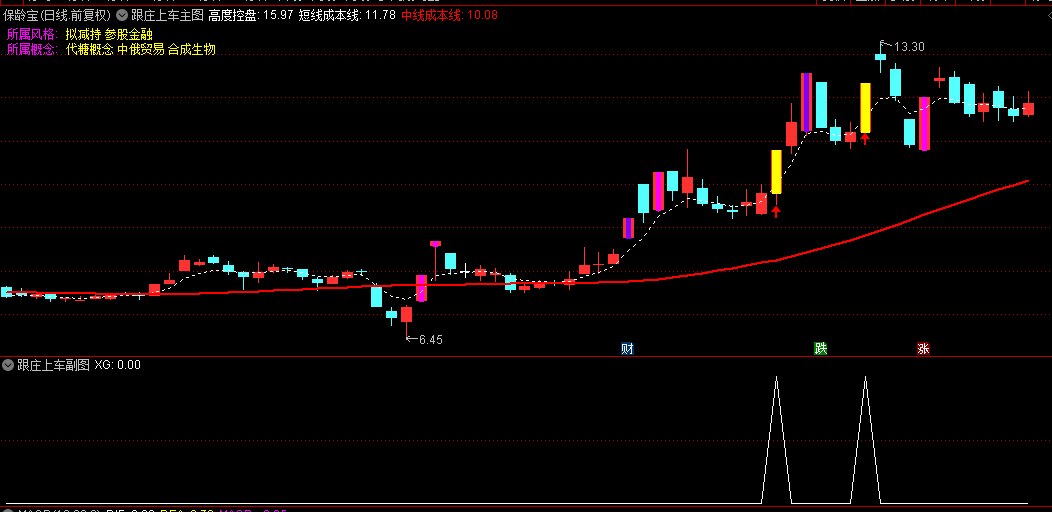Click the 所属概念 label
This screenshot has height=512, width=1052.
tap(32, 49)
